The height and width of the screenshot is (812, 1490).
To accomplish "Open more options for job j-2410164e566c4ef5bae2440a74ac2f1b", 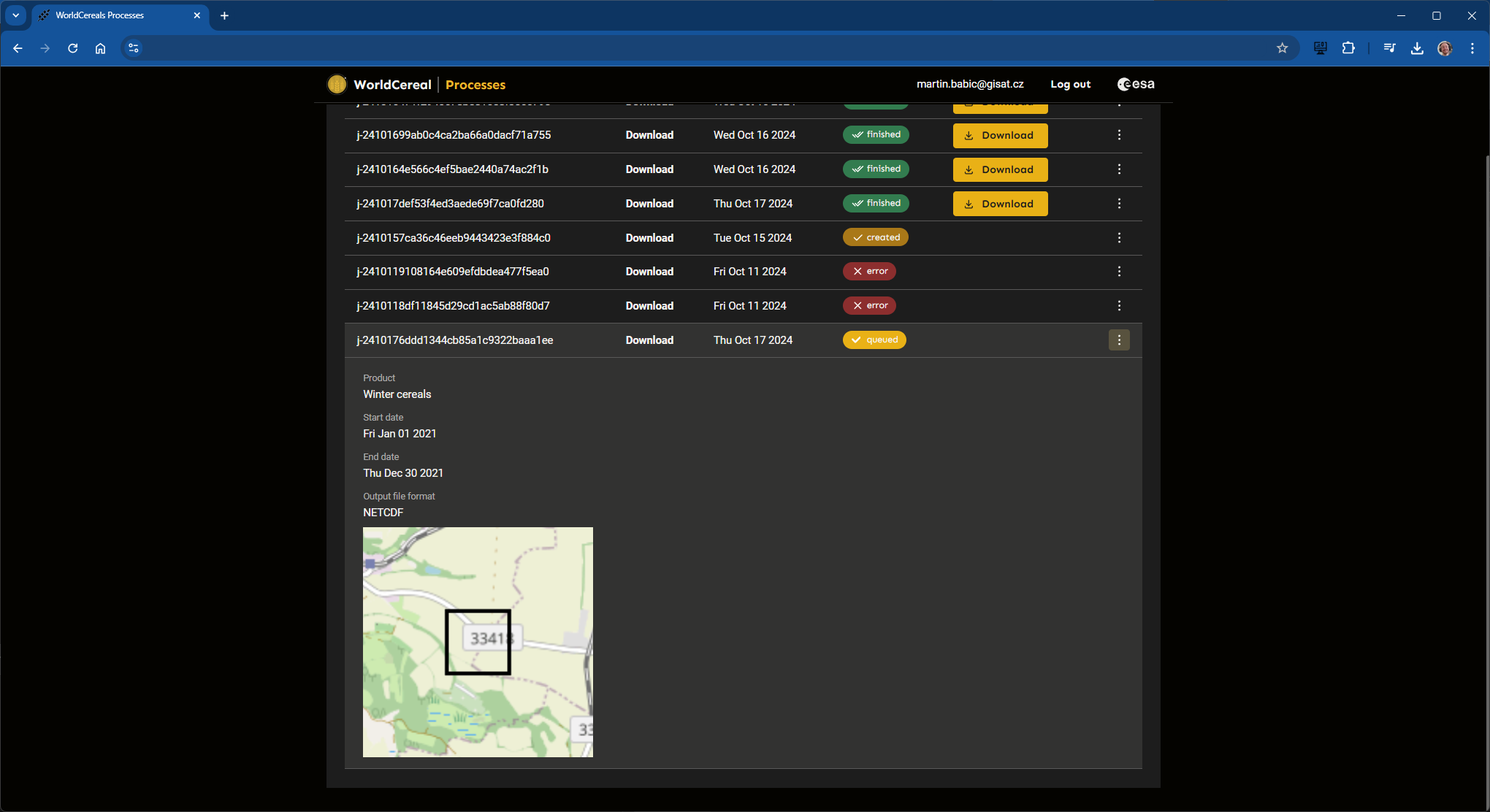I will click(x=1119, y=169).
